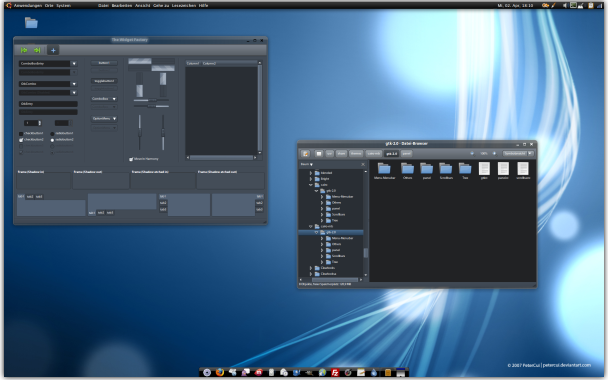Switch to tab2 in the top-tabbed notebook
Viewport: 608px width, 380px height.
point(30,197)
